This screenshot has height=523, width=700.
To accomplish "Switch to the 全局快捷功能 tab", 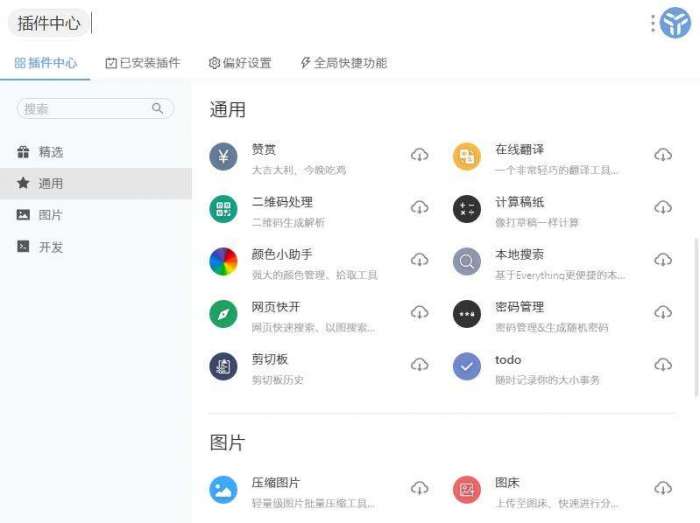I will click(343, 63).
